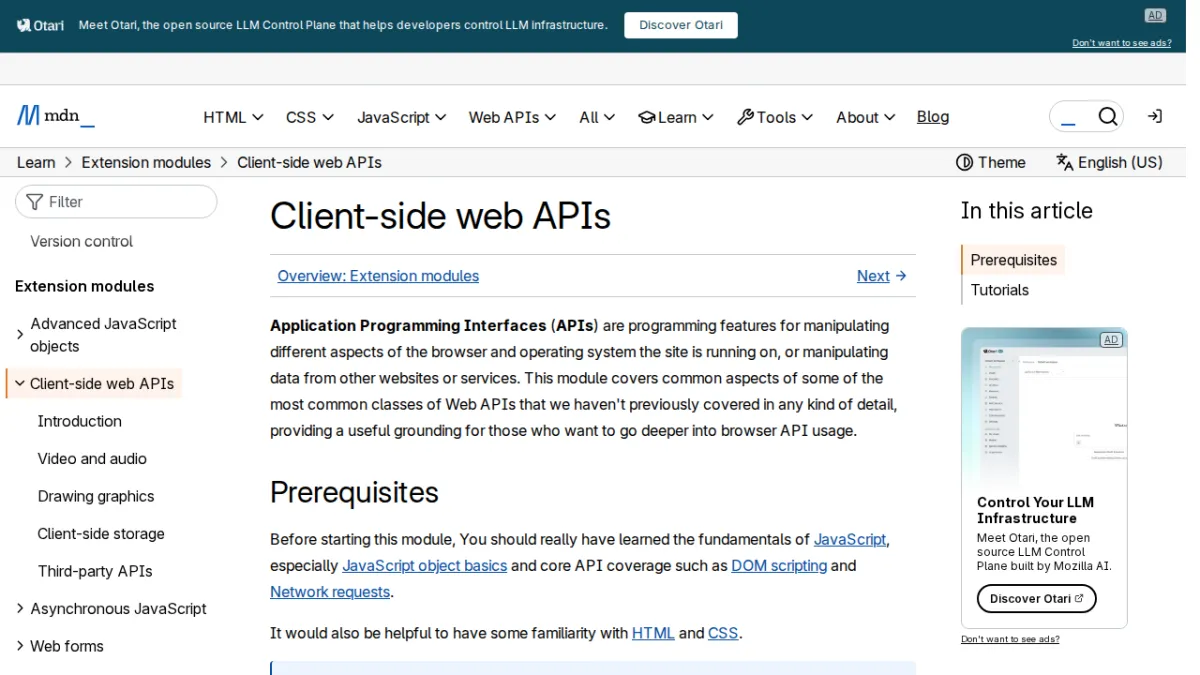Open the Introduction sidebar item

[80, 421]
